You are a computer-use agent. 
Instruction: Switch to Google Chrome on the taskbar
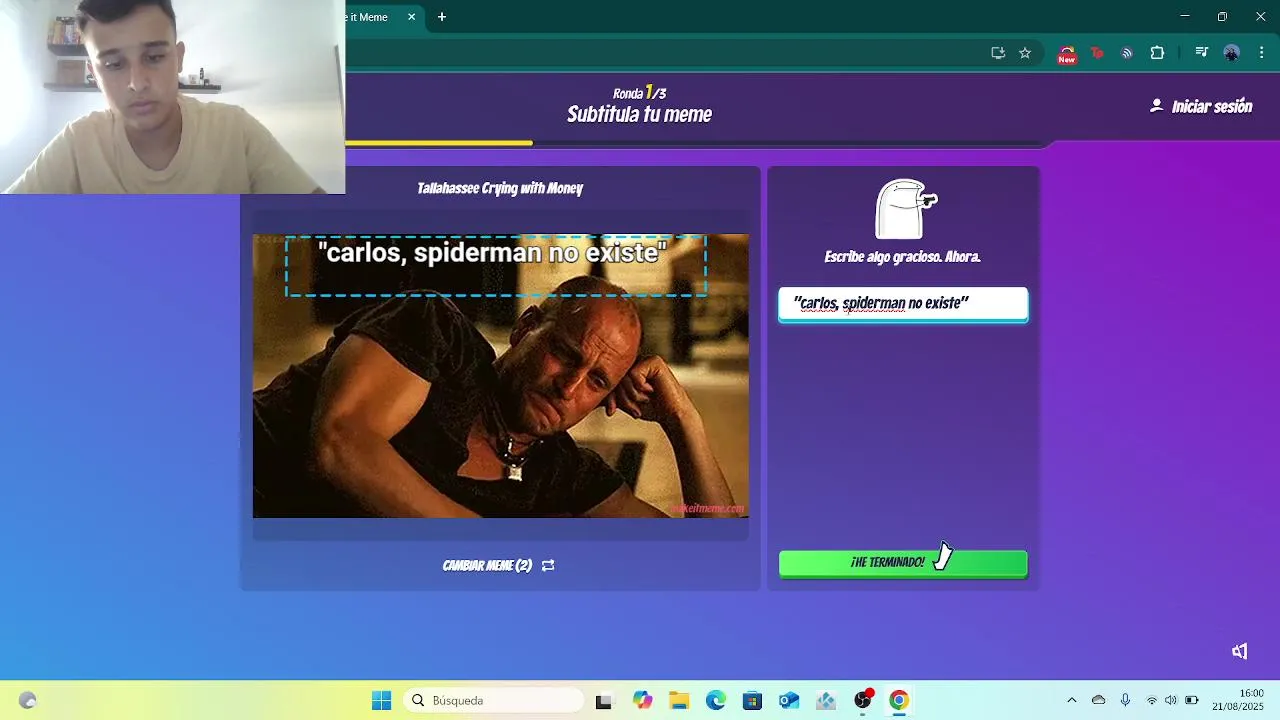(899, 701)
